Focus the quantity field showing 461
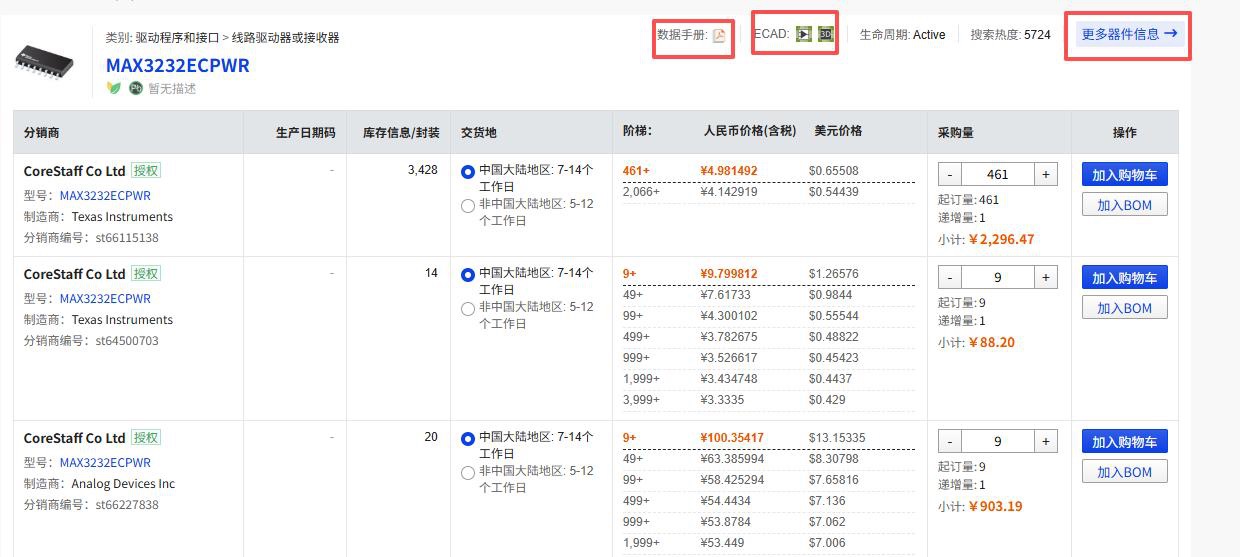This screenshot has height=557, width=1240. [x=998, y=174]
